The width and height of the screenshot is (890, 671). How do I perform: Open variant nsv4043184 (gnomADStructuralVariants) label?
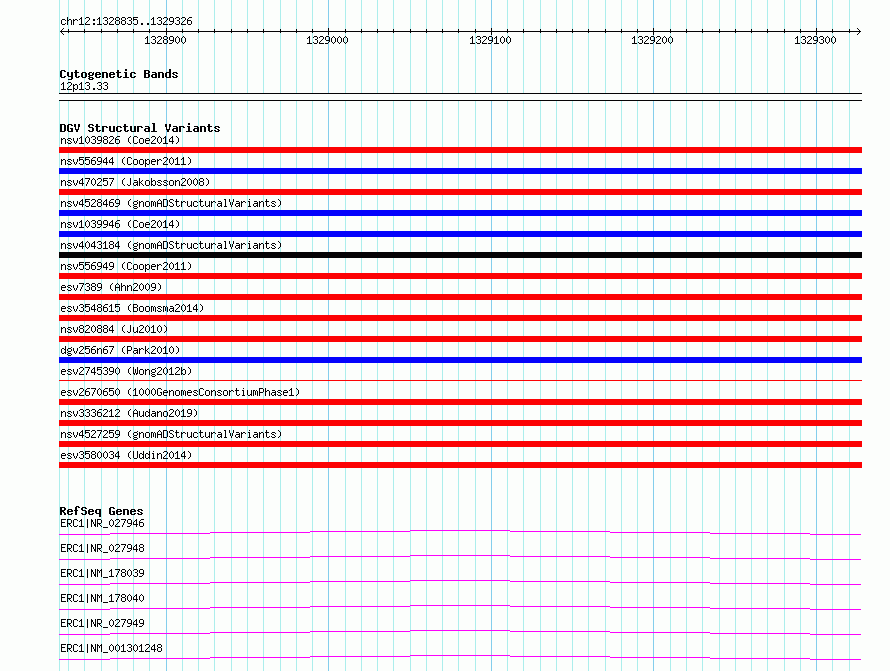pos(171,245)
